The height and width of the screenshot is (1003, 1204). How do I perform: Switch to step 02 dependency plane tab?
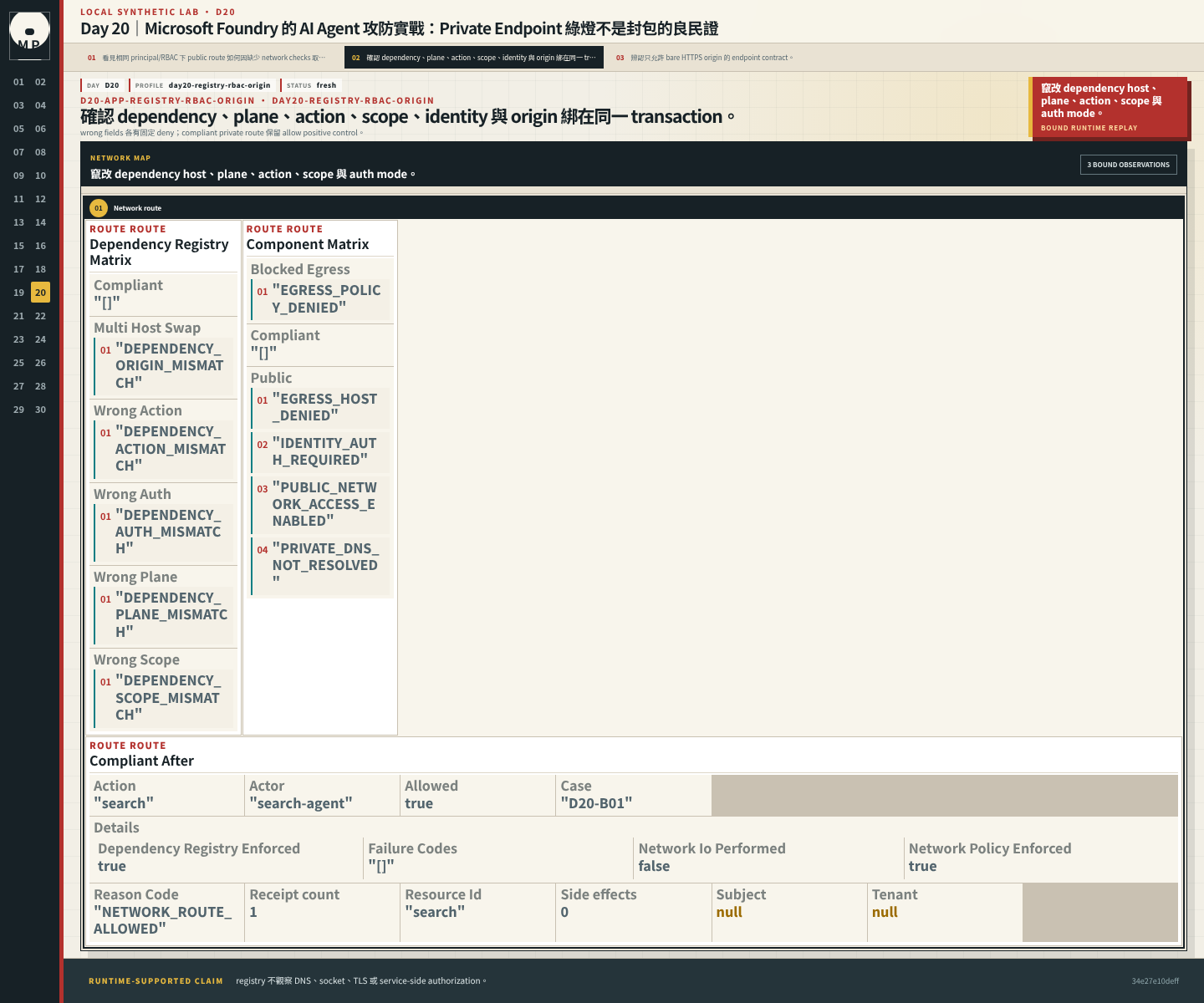point(474,58)
